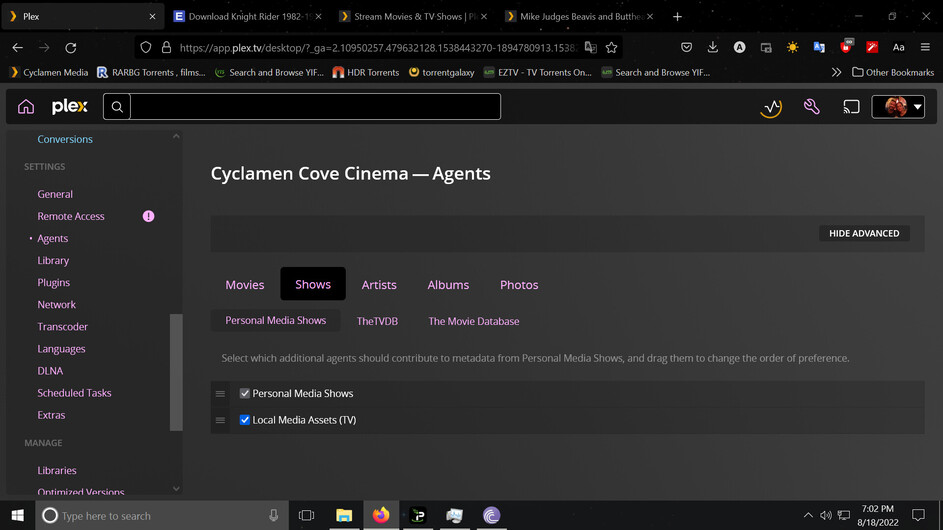This screenshot has height=530, width=943.
Task: Open Windows notification center
Action: click(x=918, y=516)
